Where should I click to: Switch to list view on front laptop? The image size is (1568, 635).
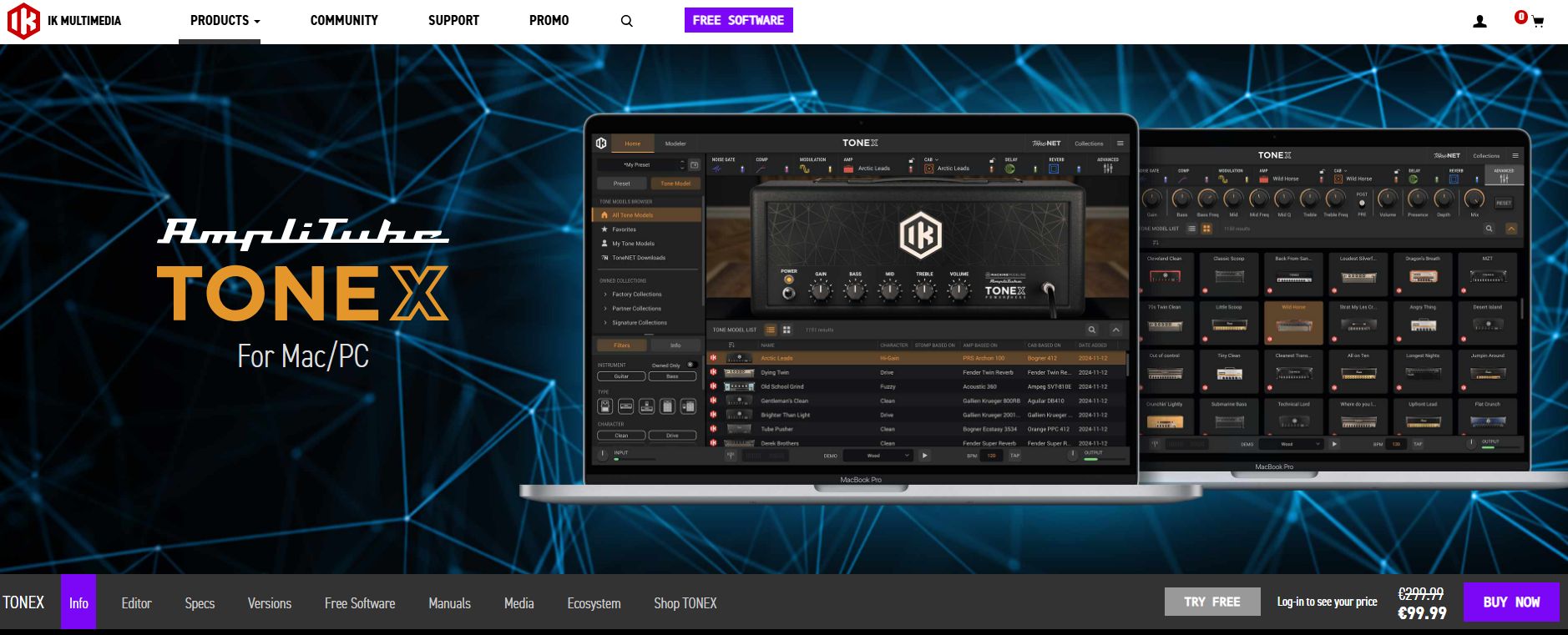coord(771,330)
